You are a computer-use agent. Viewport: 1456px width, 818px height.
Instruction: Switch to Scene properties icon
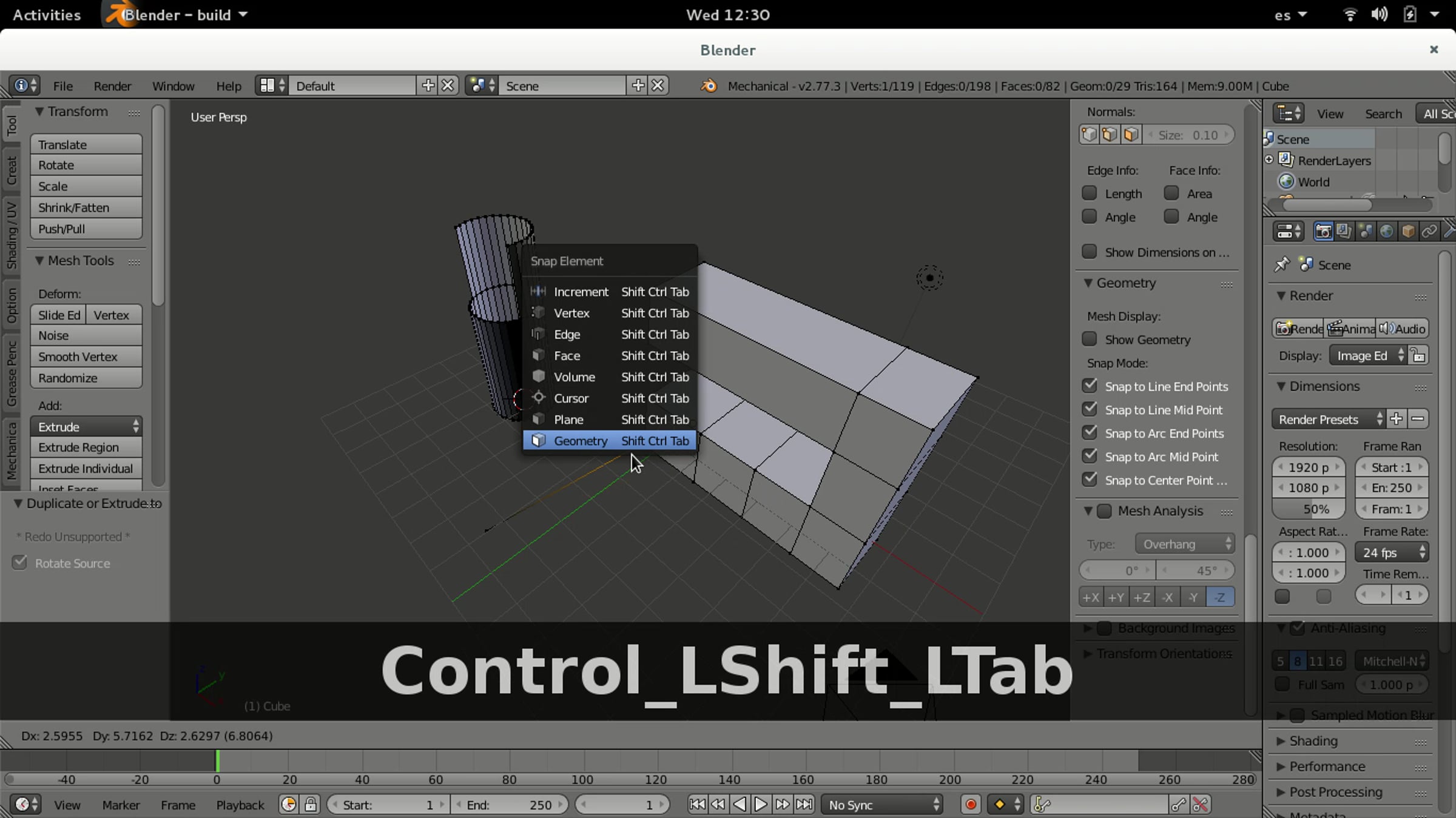(1365, 231)
